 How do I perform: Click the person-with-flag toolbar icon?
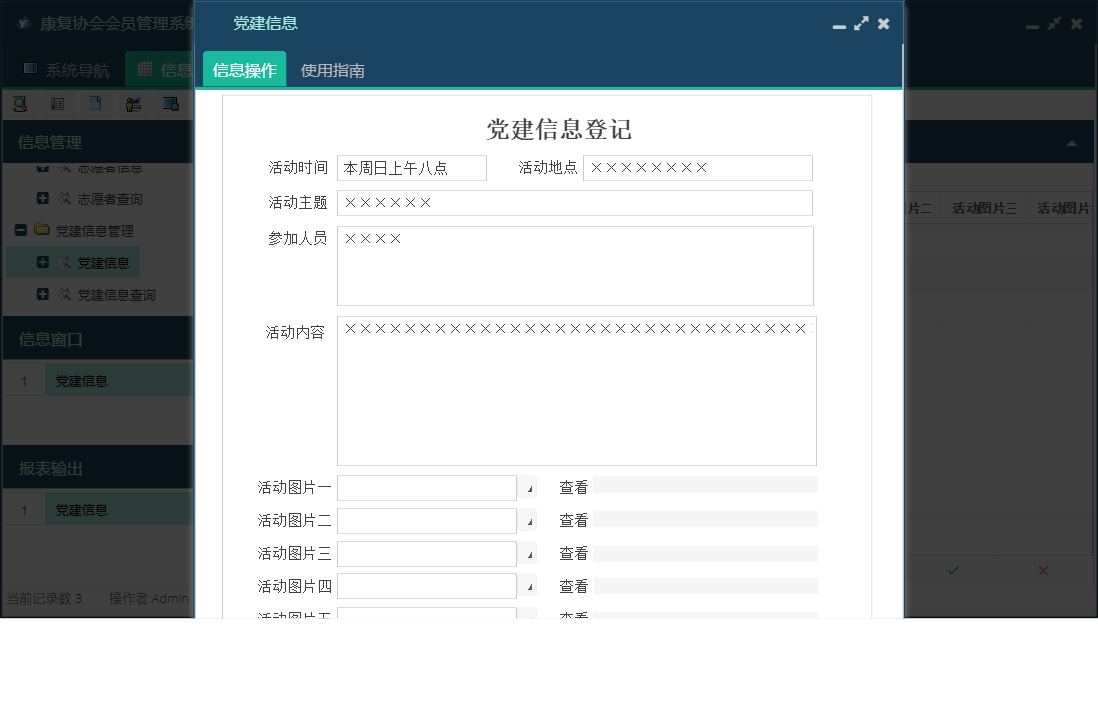pyautogui.click(x=133, y=103)
